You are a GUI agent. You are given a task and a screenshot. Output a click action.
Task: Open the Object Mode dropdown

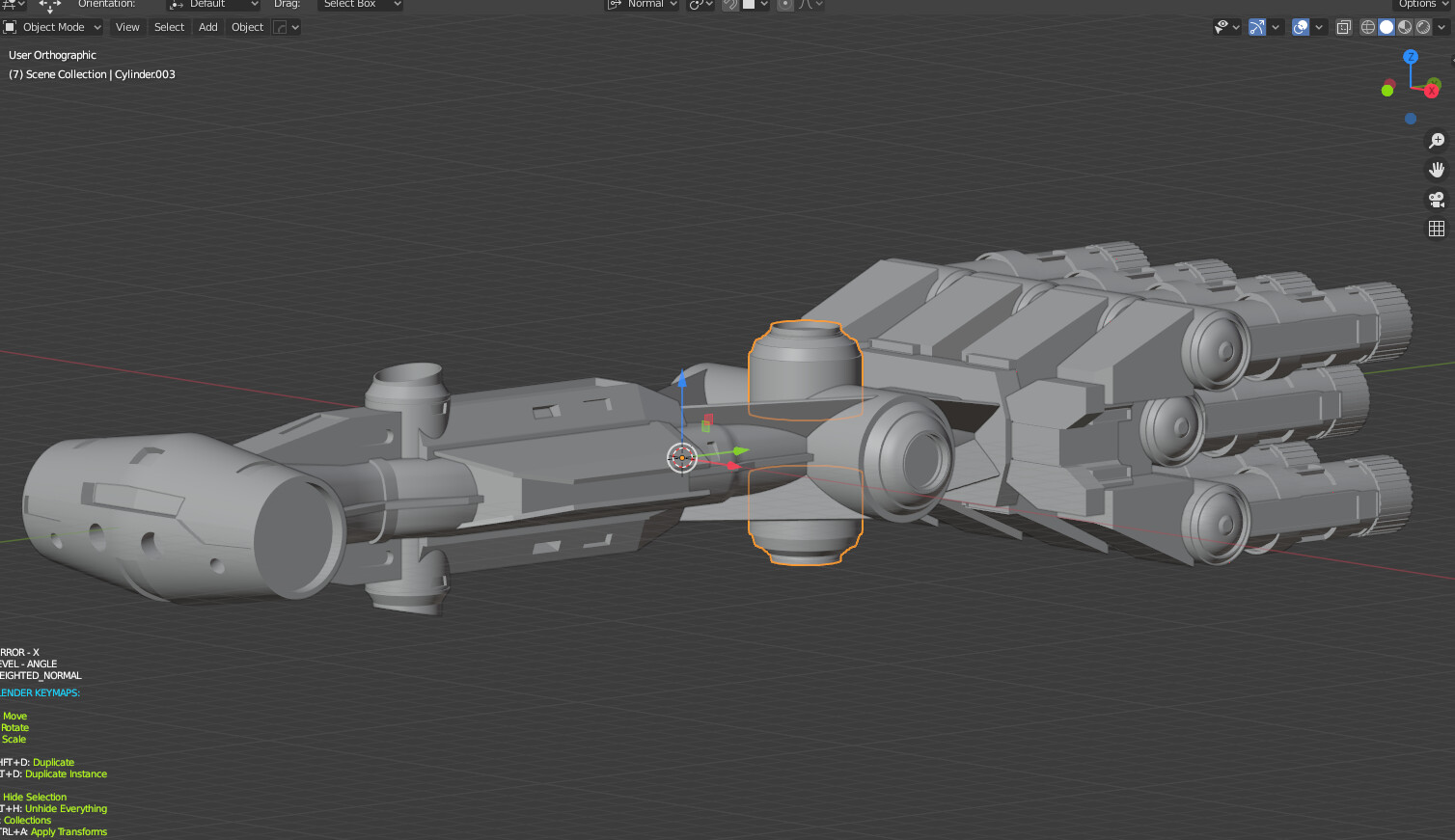point(53,27)
